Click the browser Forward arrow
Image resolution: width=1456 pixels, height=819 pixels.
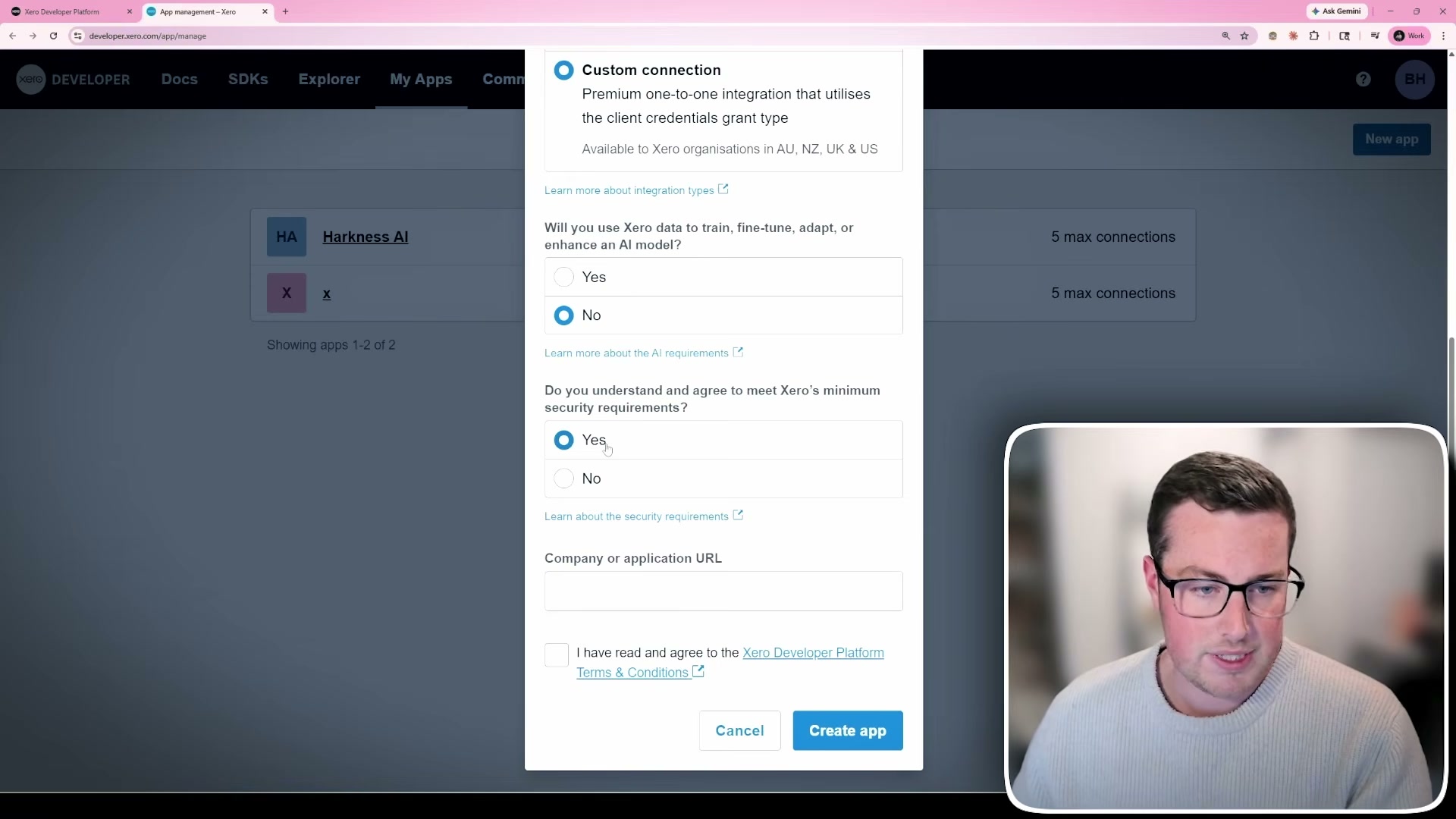click(33, 36)
